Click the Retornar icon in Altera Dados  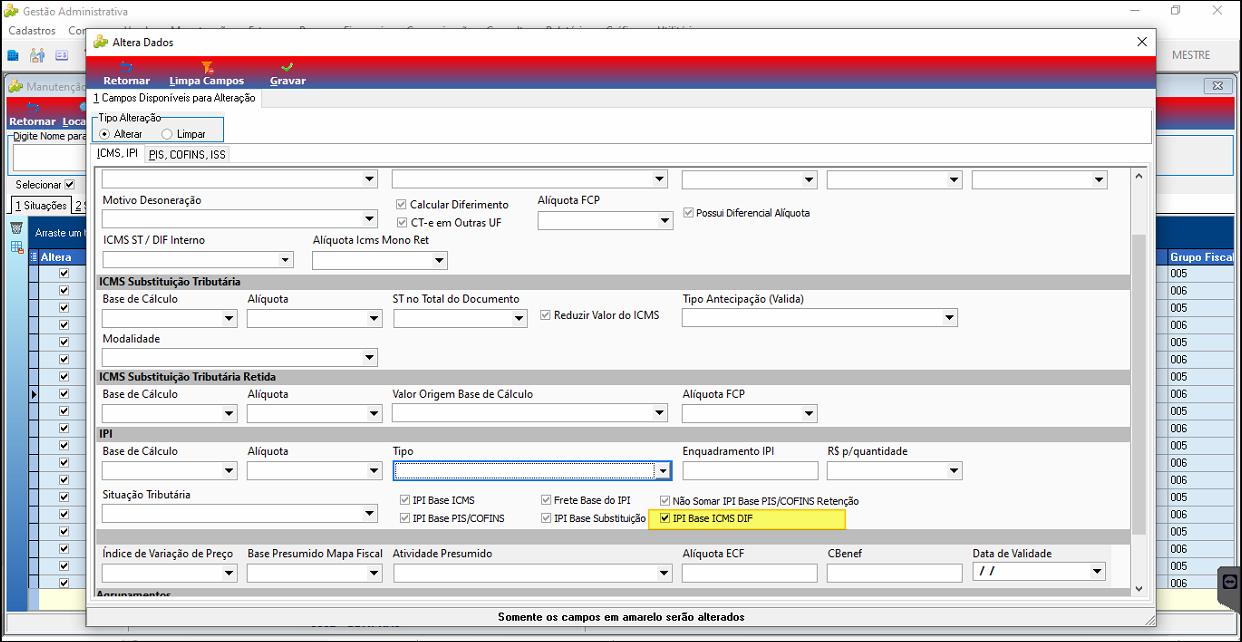pyautogui.click(x=126, y=67)
